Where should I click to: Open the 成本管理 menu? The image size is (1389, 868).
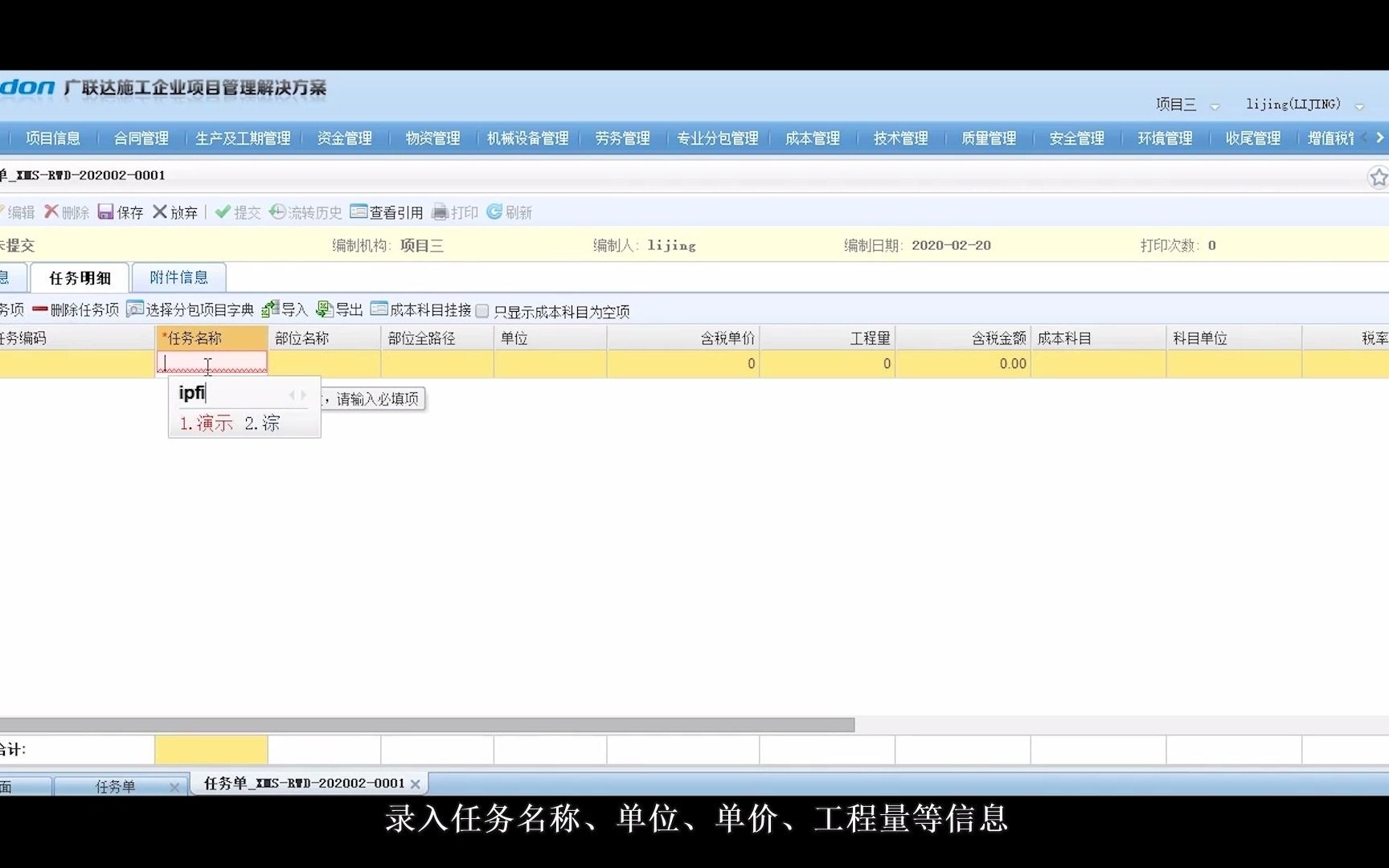tap(813, 138)
